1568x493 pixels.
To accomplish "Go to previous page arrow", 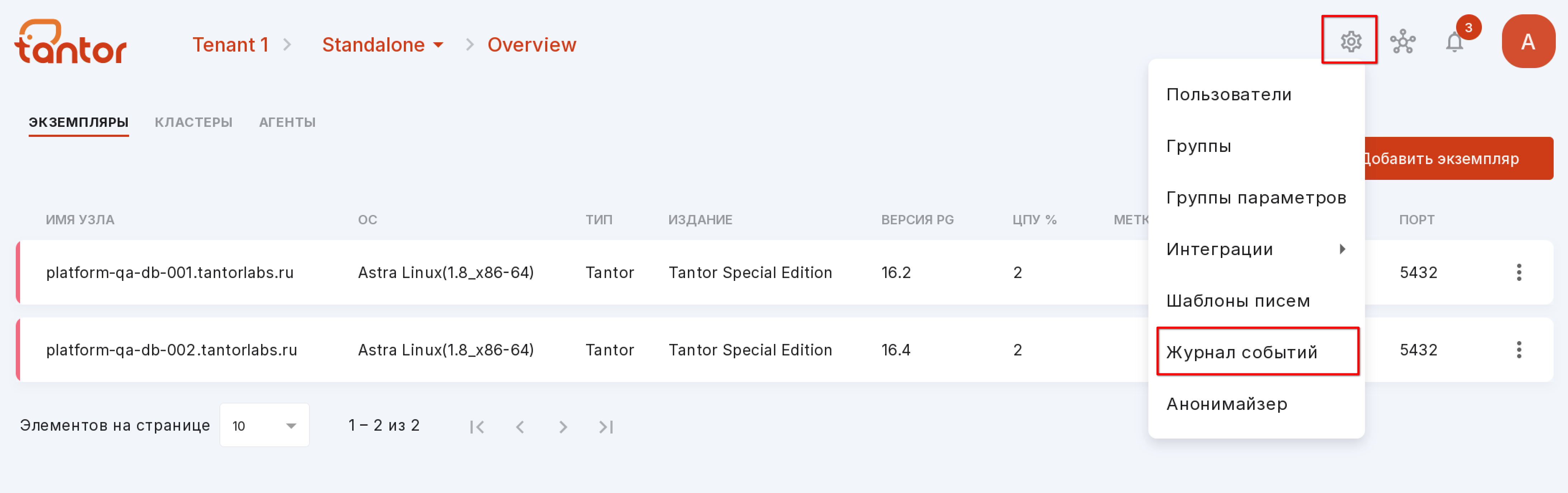I will tap(520, 427).
